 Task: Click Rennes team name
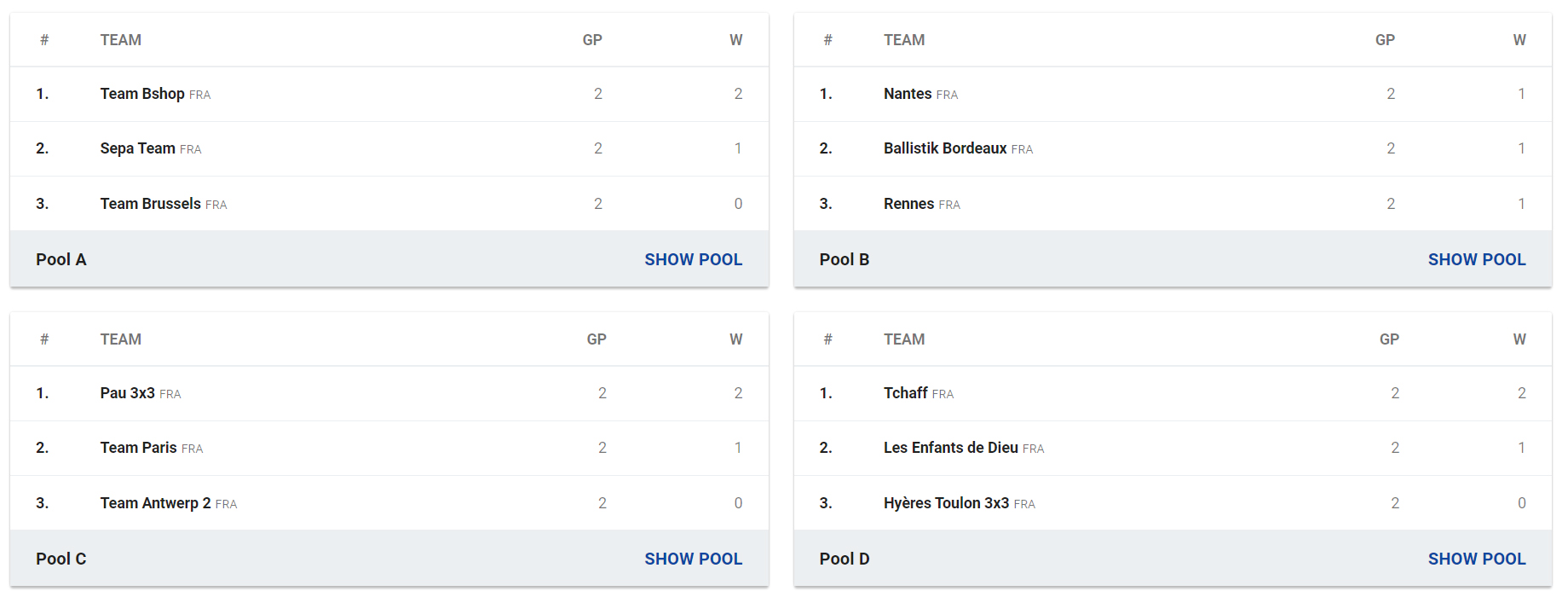[x=908, y=204]
